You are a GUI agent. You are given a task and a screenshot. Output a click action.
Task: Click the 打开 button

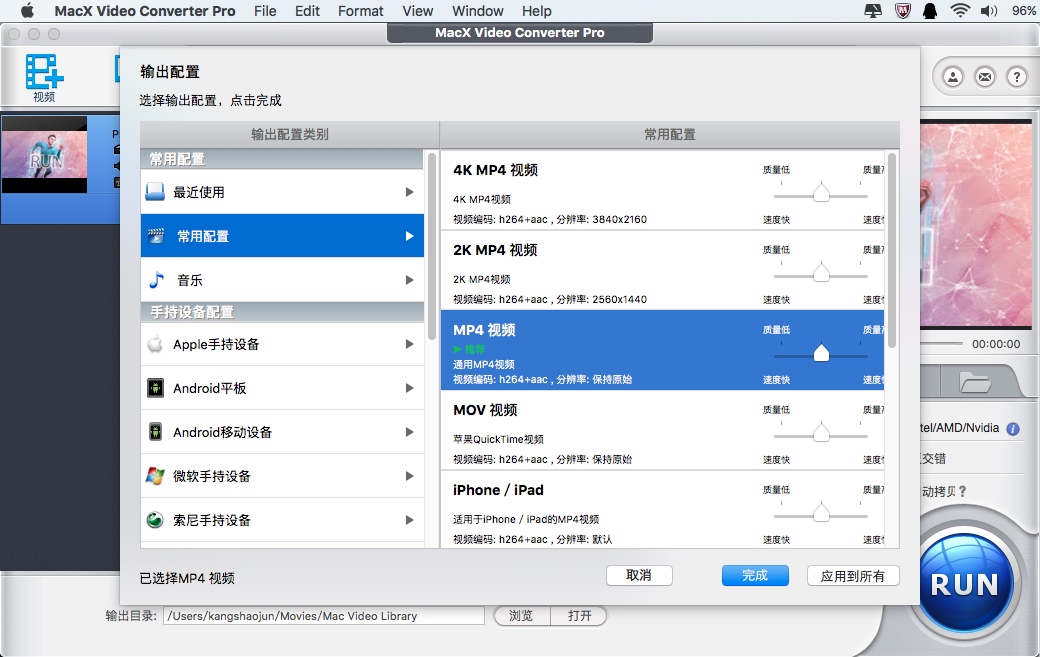tap(580, 616)
